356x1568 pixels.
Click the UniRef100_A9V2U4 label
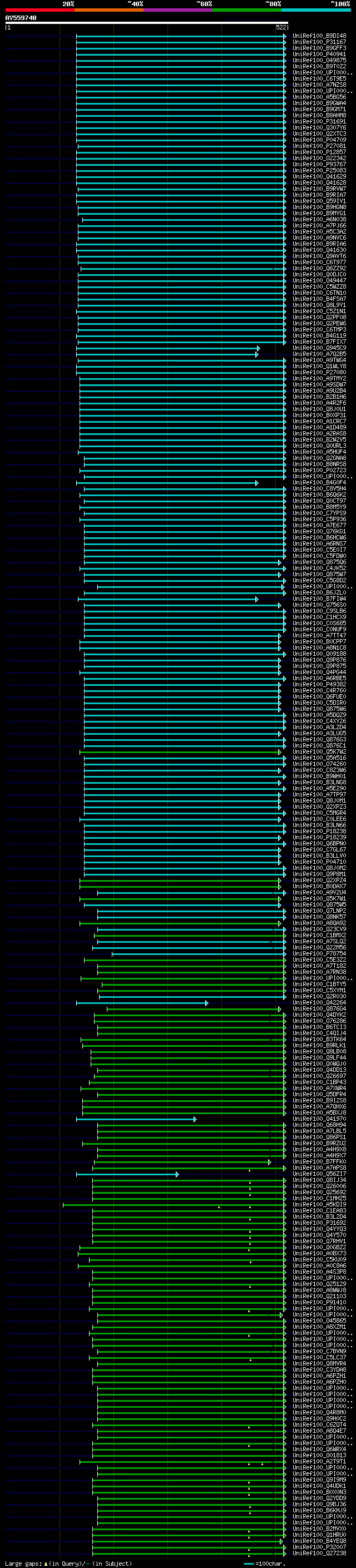[x=319, y=892]
